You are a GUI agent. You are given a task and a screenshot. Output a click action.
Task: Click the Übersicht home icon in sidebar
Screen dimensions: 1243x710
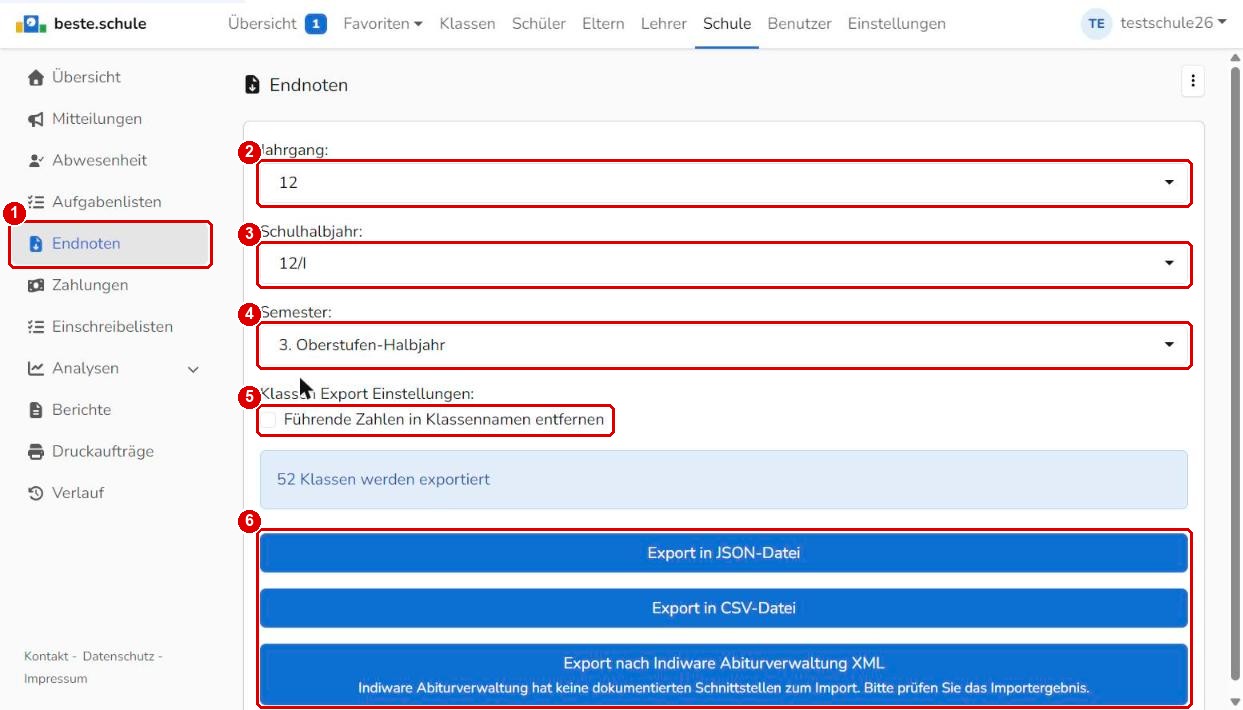36,77
